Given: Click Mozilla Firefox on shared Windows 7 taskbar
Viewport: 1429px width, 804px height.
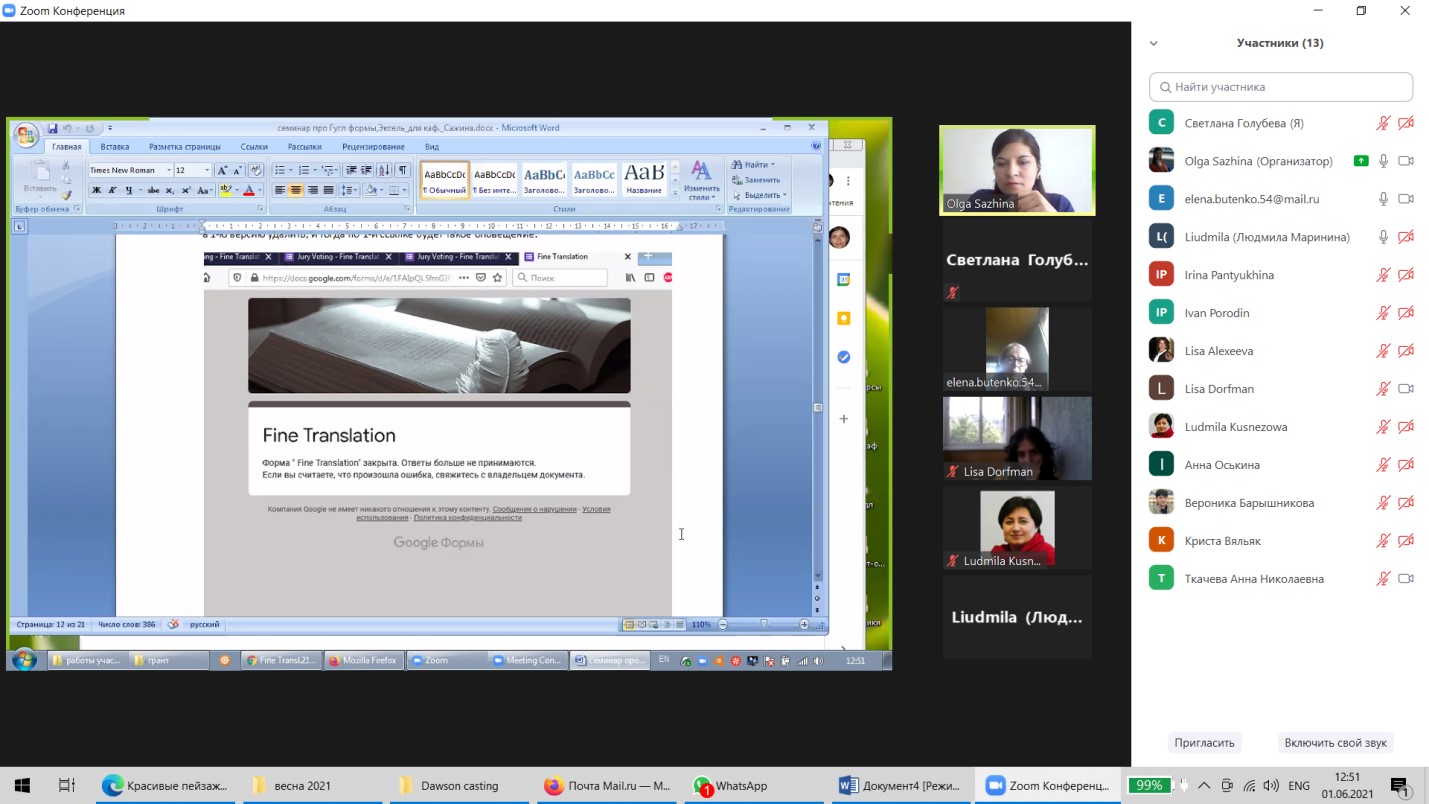Looking at the screenshot, I should (x=363, y=660).
